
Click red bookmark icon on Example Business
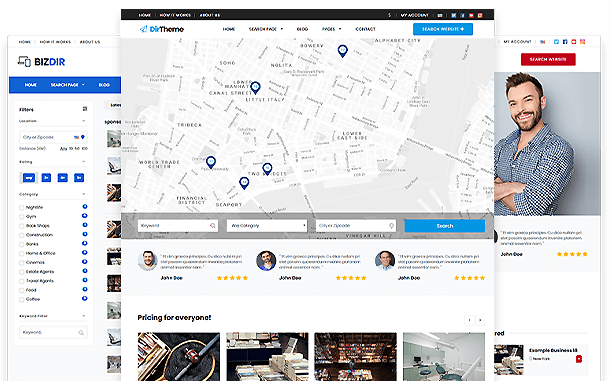click(579, 359)
